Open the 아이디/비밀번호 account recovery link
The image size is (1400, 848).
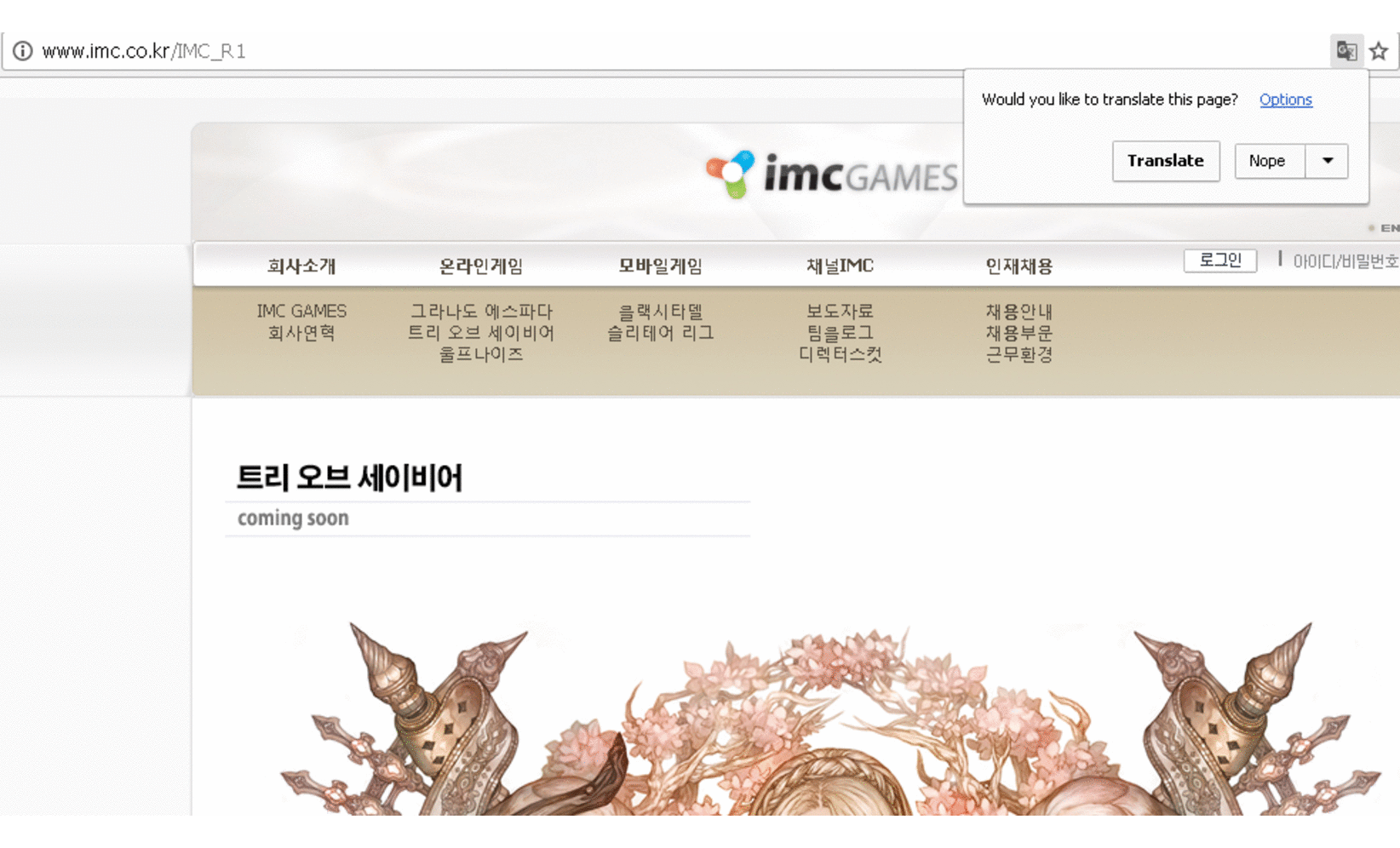[1345, 261]
